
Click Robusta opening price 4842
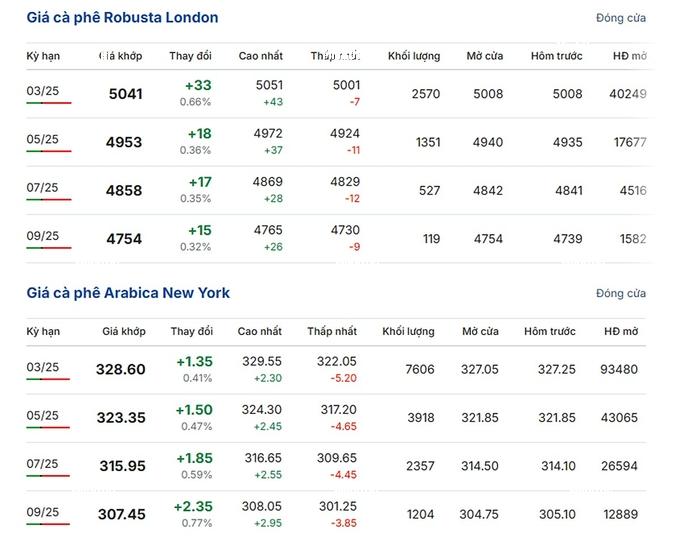(488, 190)
